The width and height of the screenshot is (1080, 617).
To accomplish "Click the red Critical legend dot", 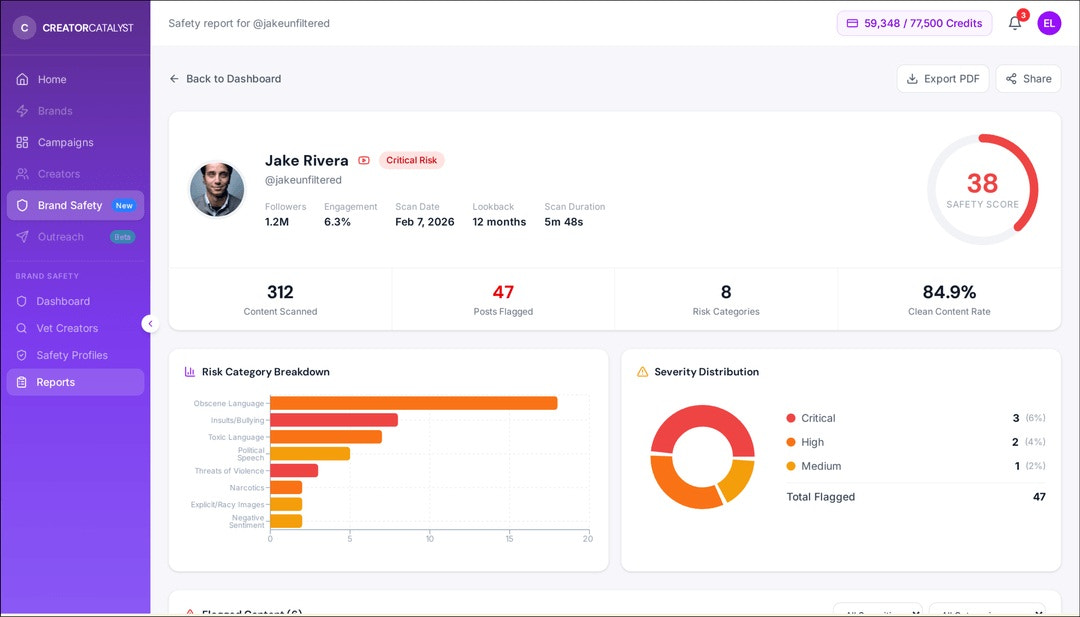I will coord(791,418).
